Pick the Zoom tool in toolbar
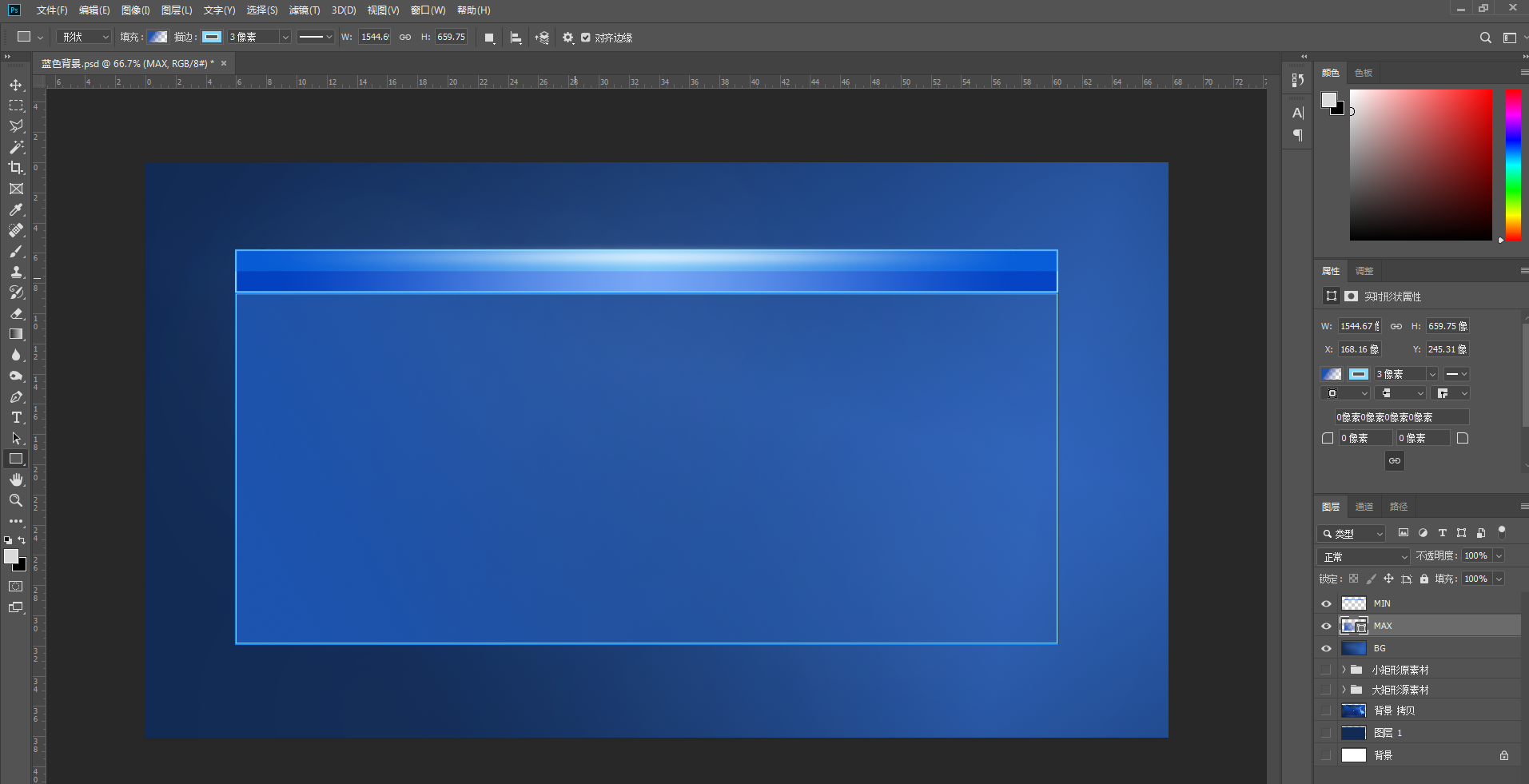This screenshot has height=784, width=1529. [x=16, y=500]
